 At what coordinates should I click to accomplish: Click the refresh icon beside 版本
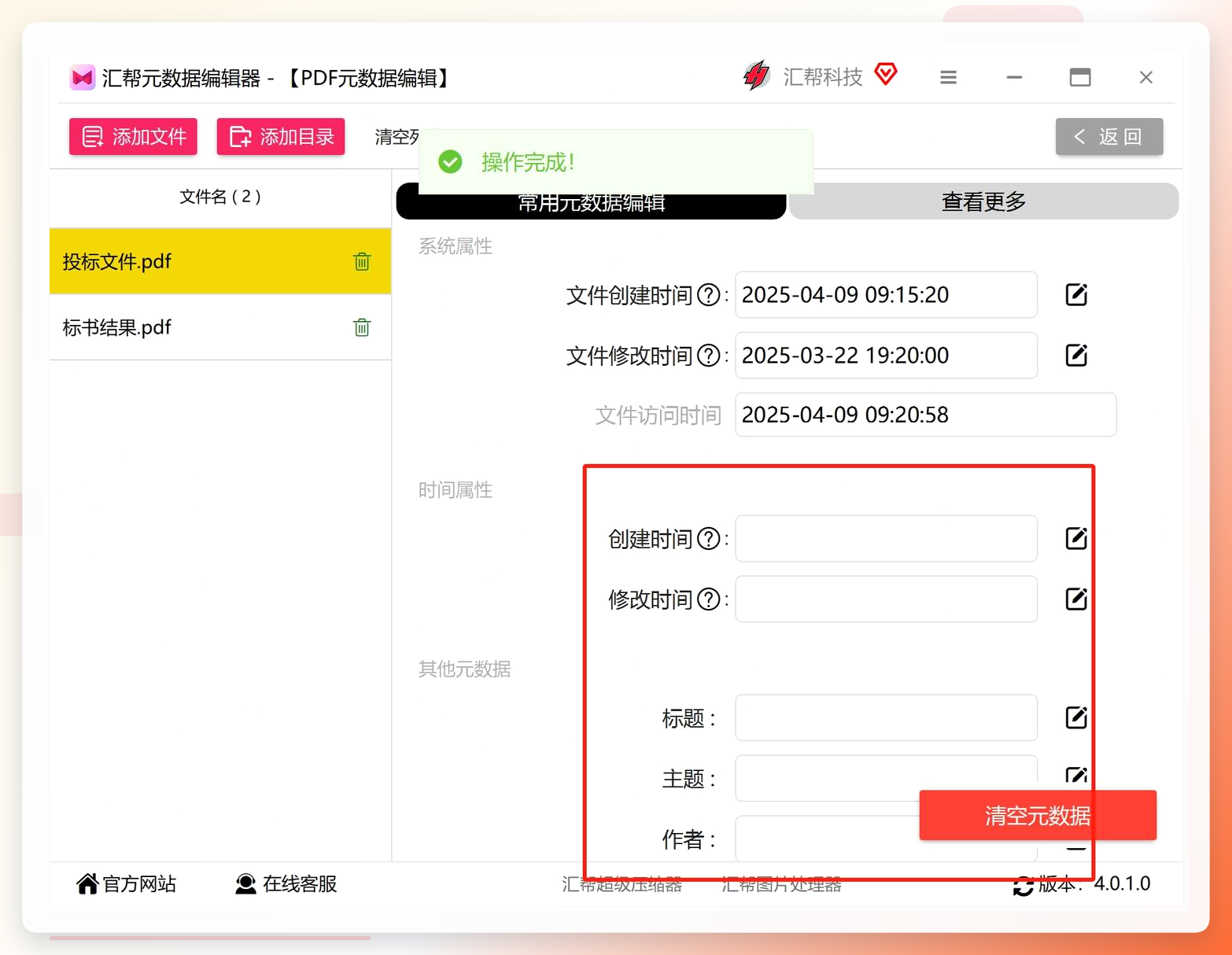point(1023,886)
